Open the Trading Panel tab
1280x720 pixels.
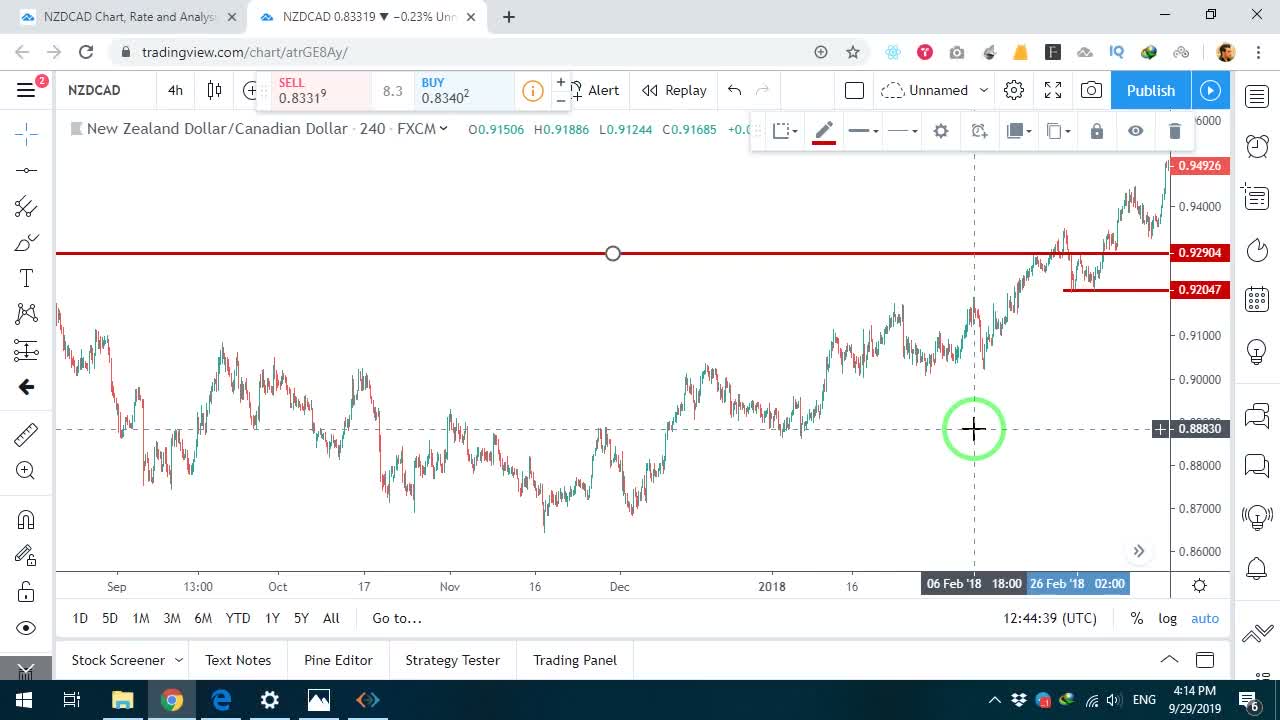pyautogui.click(x=575, y=660)
